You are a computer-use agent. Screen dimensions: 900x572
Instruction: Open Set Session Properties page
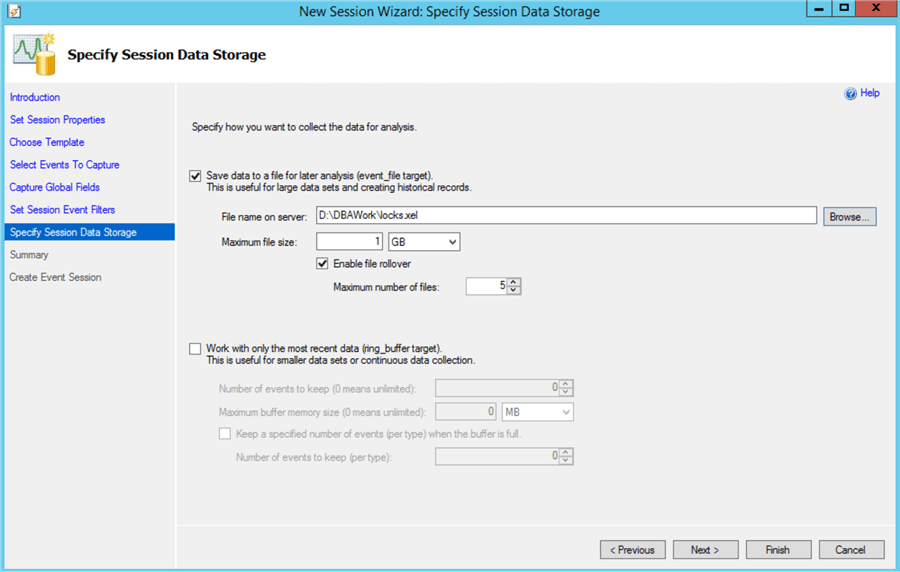(57, 120)
